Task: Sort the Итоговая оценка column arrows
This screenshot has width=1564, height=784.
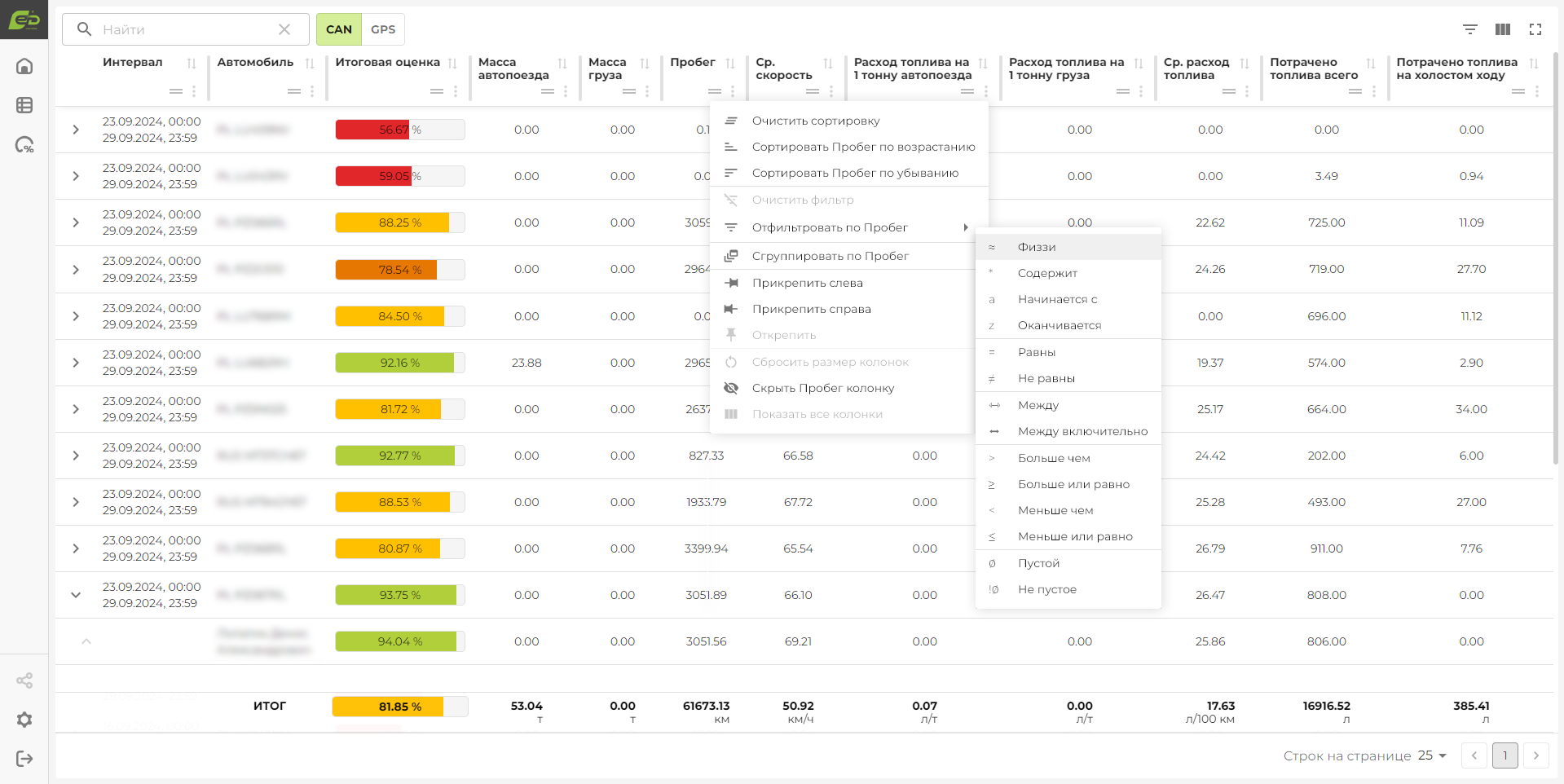Action: pyautogui.click(x=452, y=63)
